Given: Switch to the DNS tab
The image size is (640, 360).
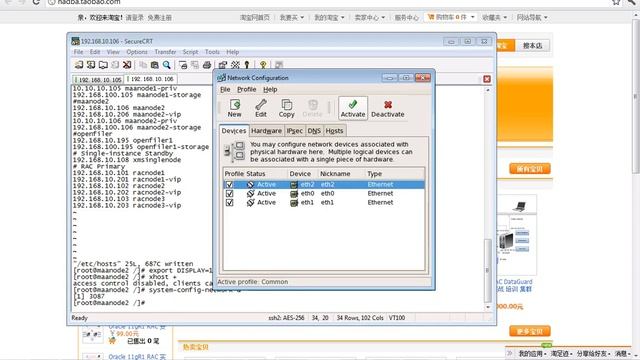Looking at the screenshot, I should pos(314,131).
